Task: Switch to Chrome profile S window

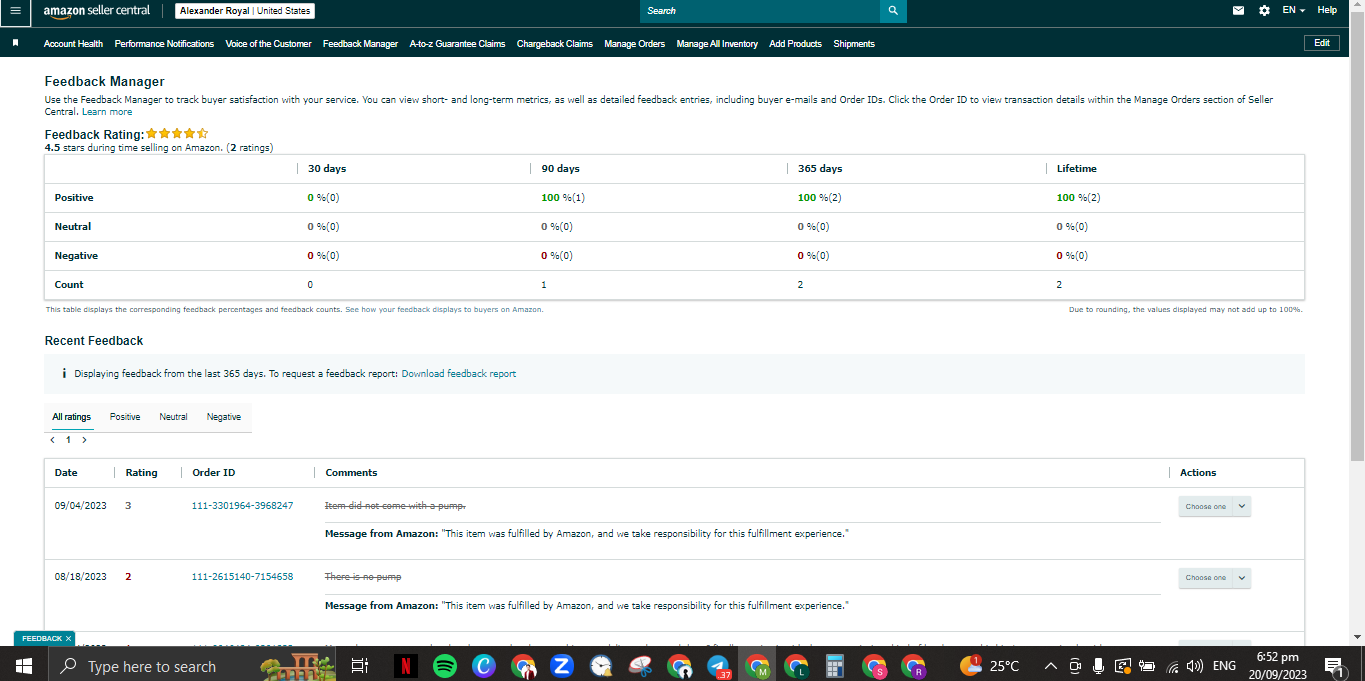Action: pyautogui.click(x=874, y=665)
